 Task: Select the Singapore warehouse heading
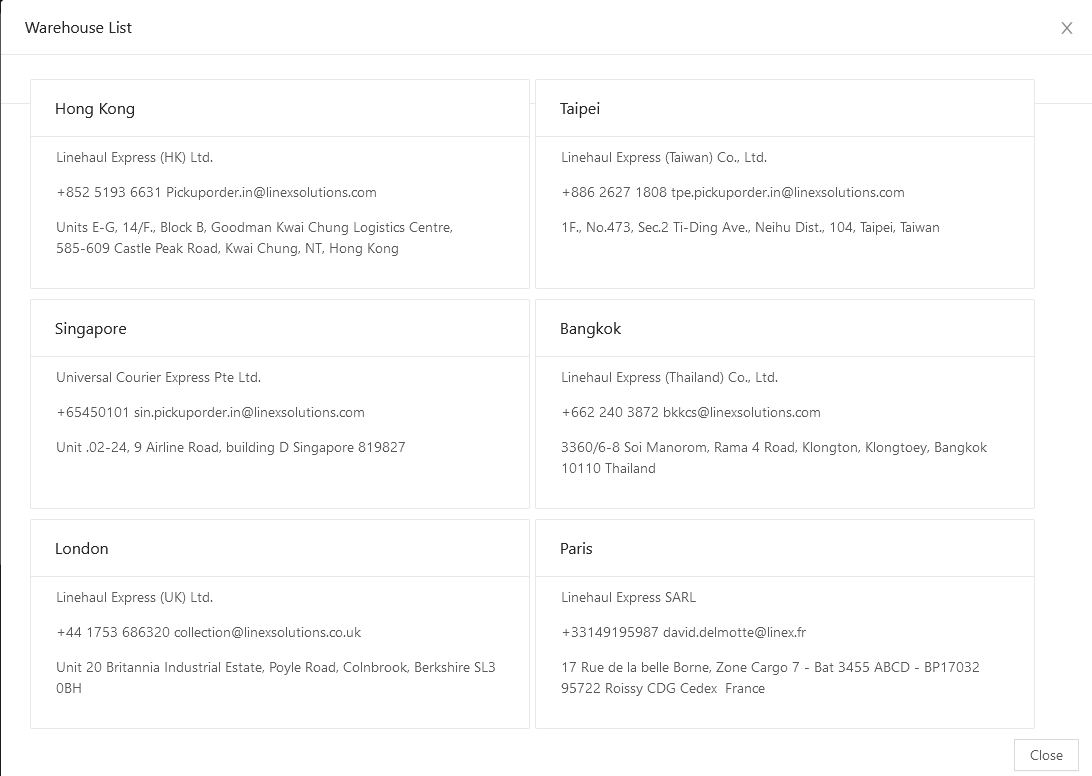pos(91,329)
